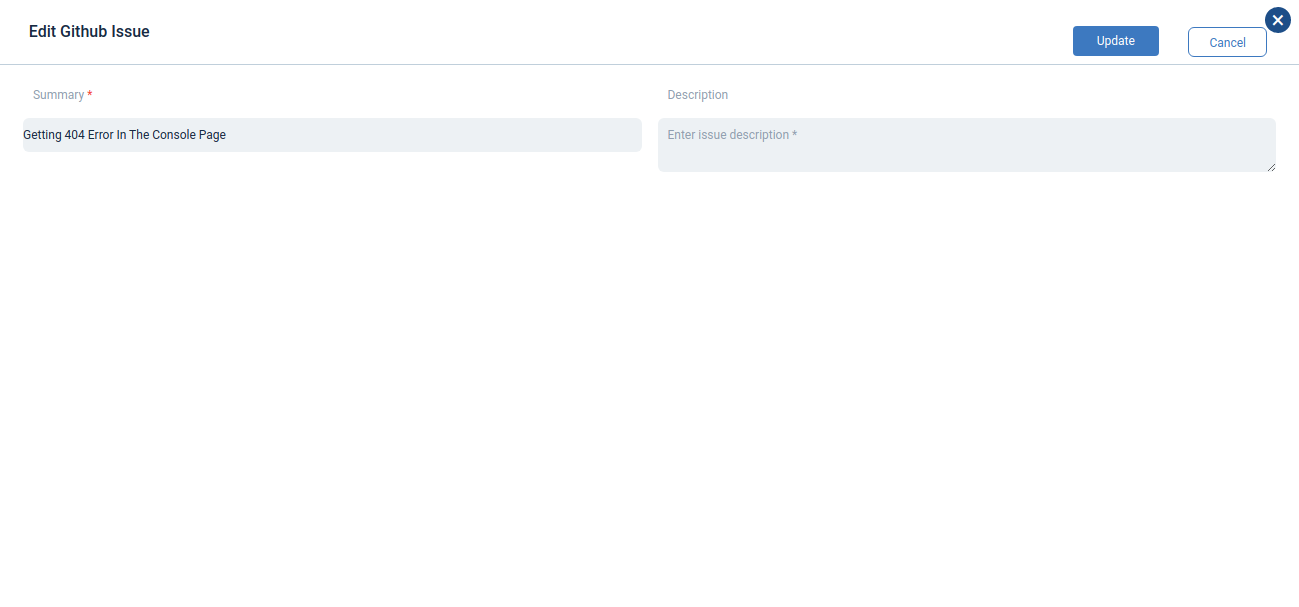Grab the Description box resize handle
The image size is (1299, 607).
[x=1271, y=167]
